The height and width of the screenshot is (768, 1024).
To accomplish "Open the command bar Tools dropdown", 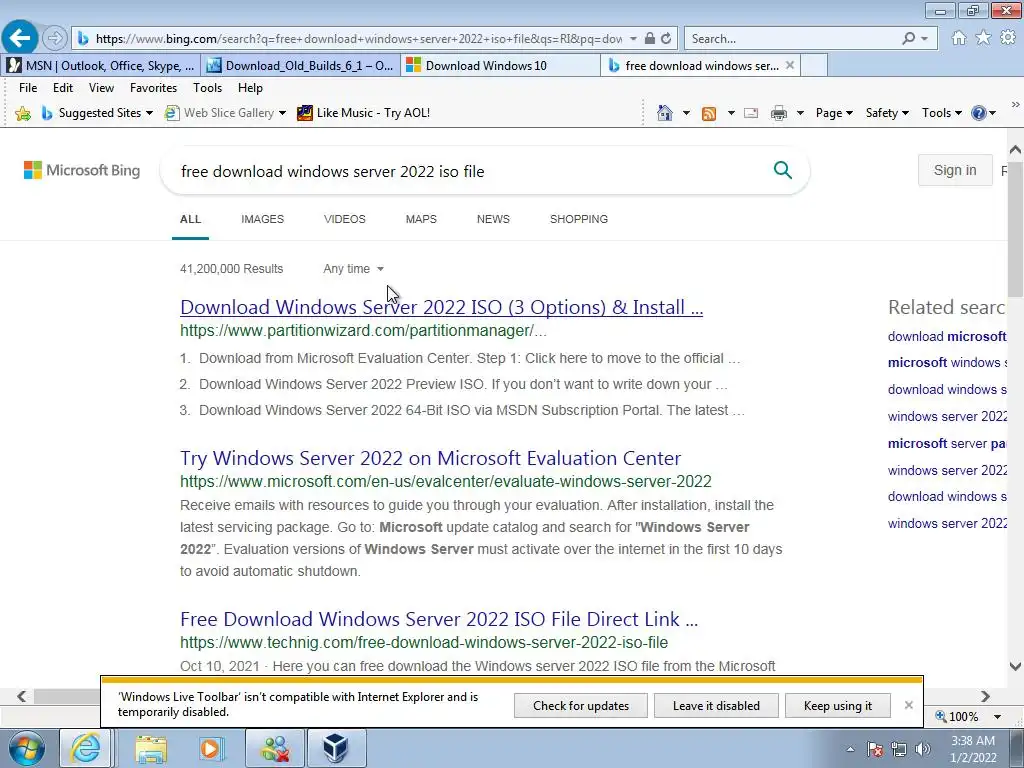I will (941, 113).
